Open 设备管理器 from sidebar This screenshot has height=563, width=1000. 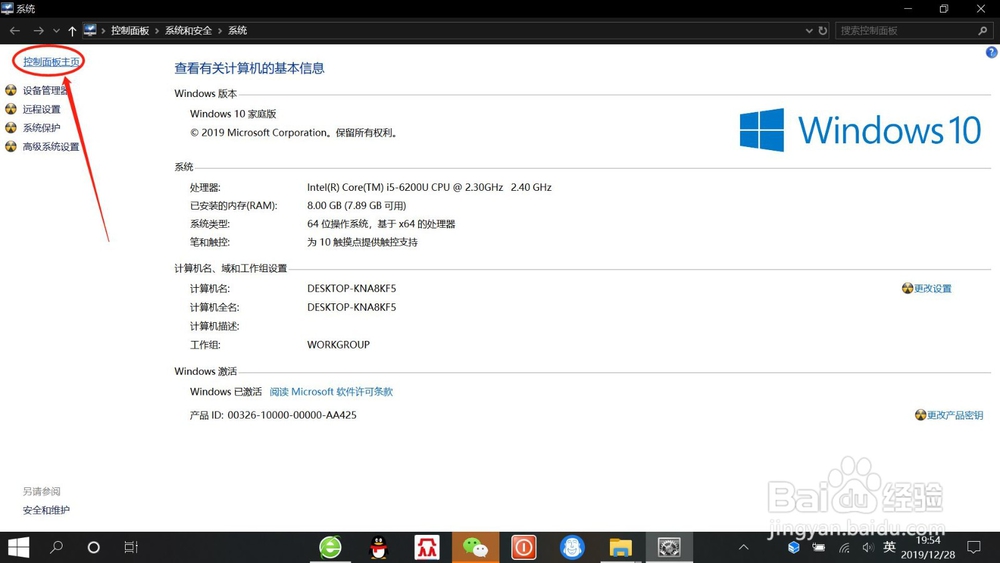(45, 91)
